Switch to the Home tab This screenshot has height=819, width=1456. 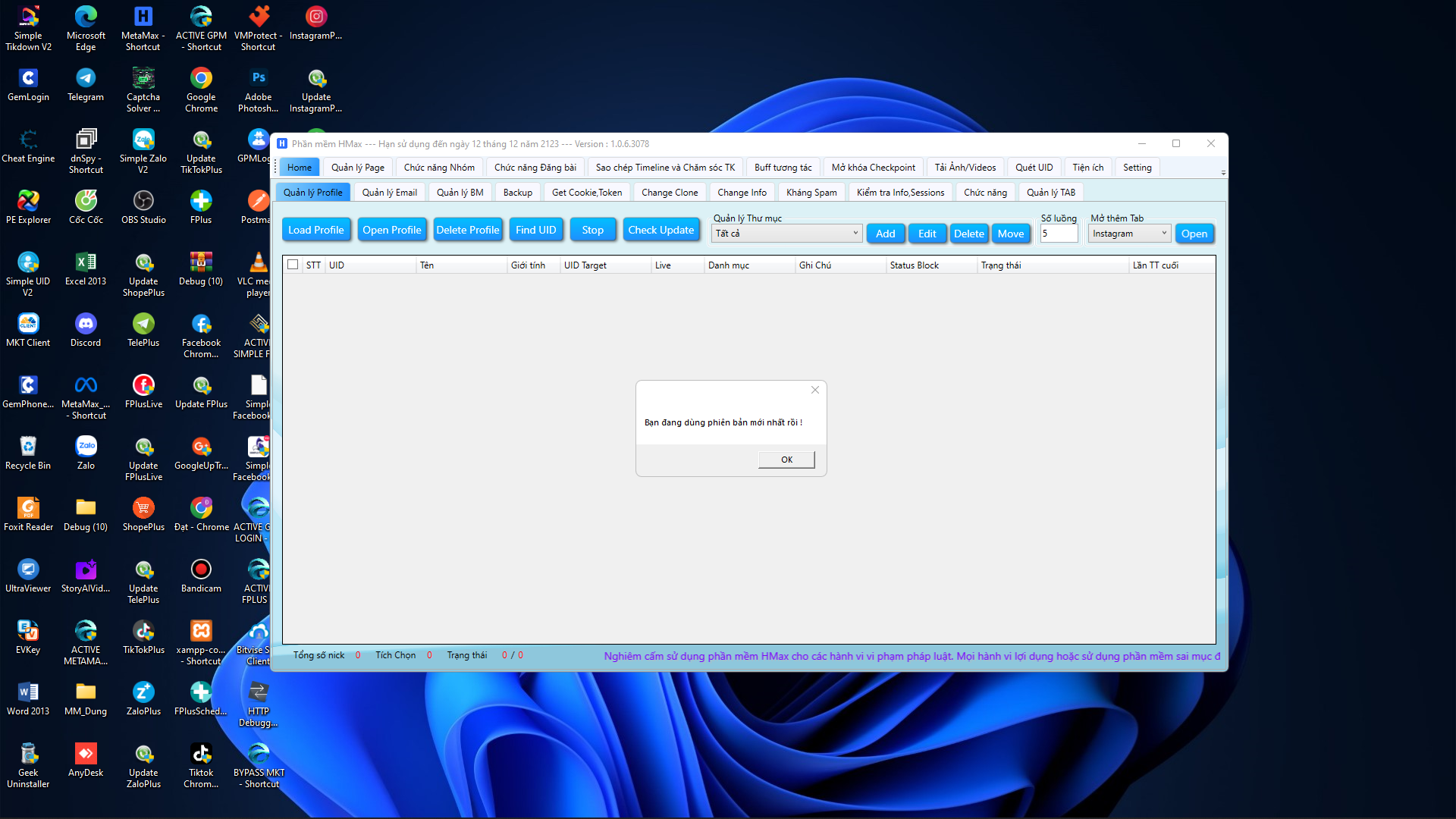tap(300, 168)
